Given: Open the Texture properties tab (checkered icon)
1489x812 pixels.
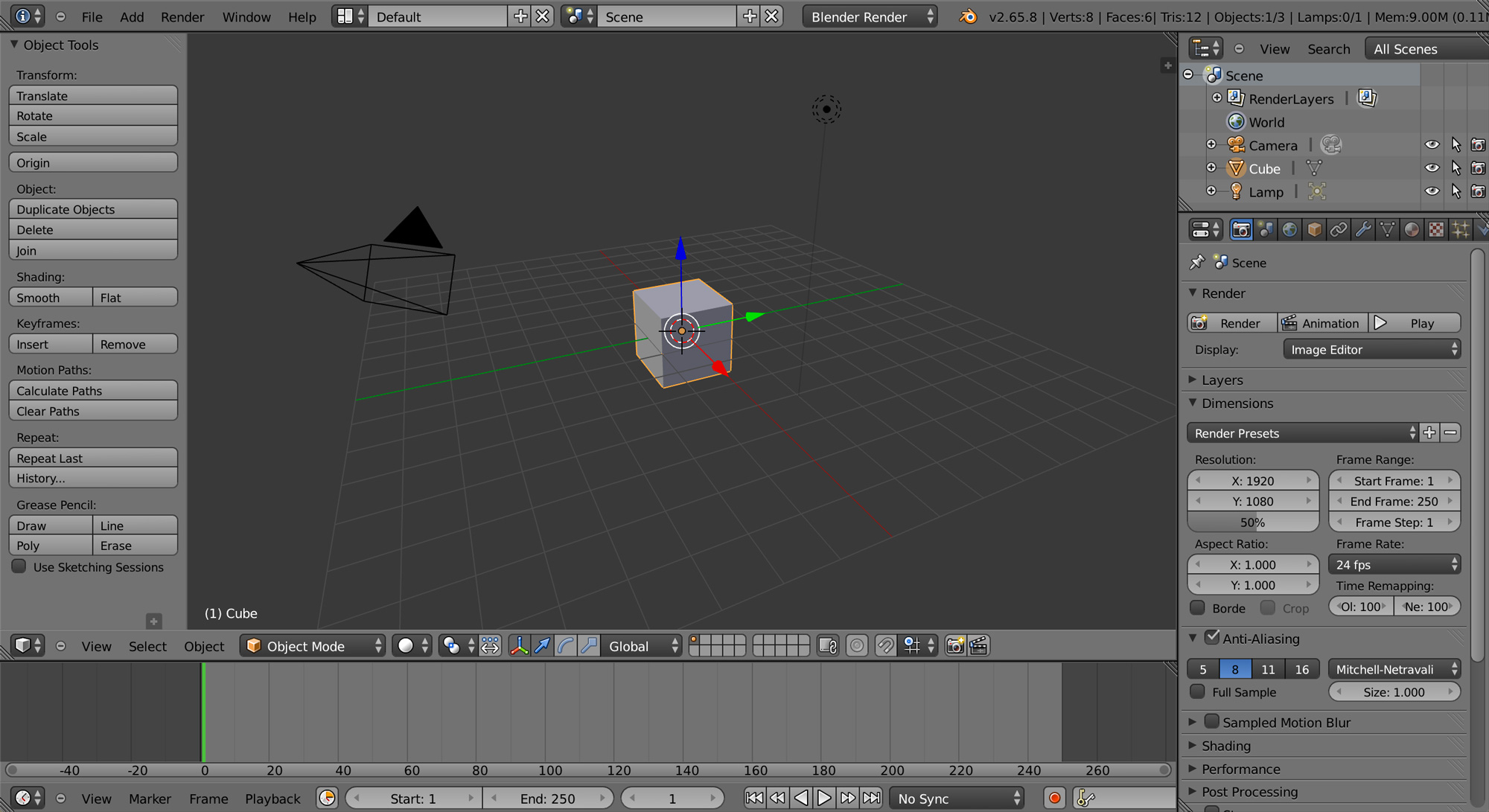Looking at the screenshot, I should [x=1437, y=229].
